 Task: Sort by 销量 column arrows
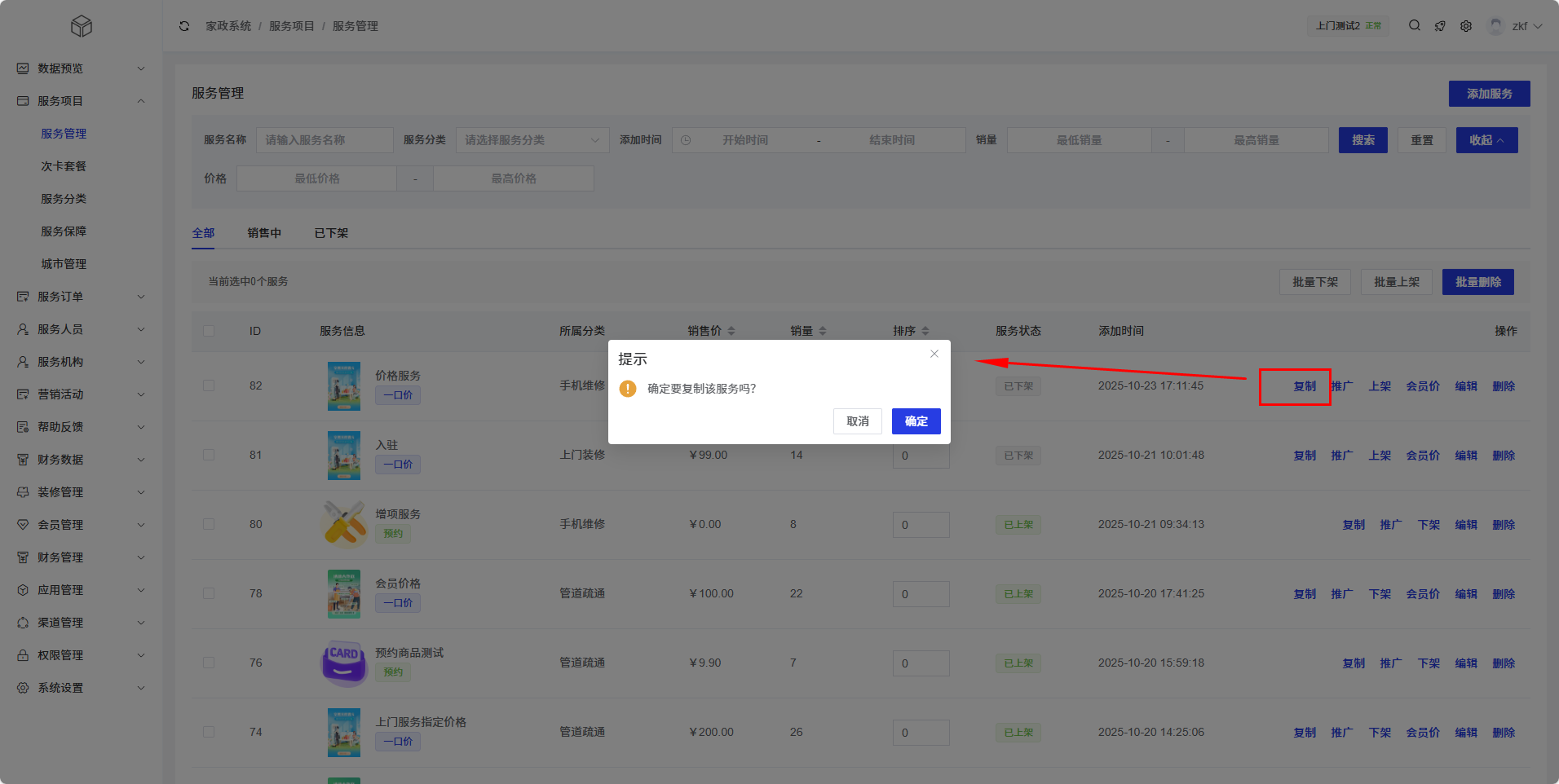(823, 331)
